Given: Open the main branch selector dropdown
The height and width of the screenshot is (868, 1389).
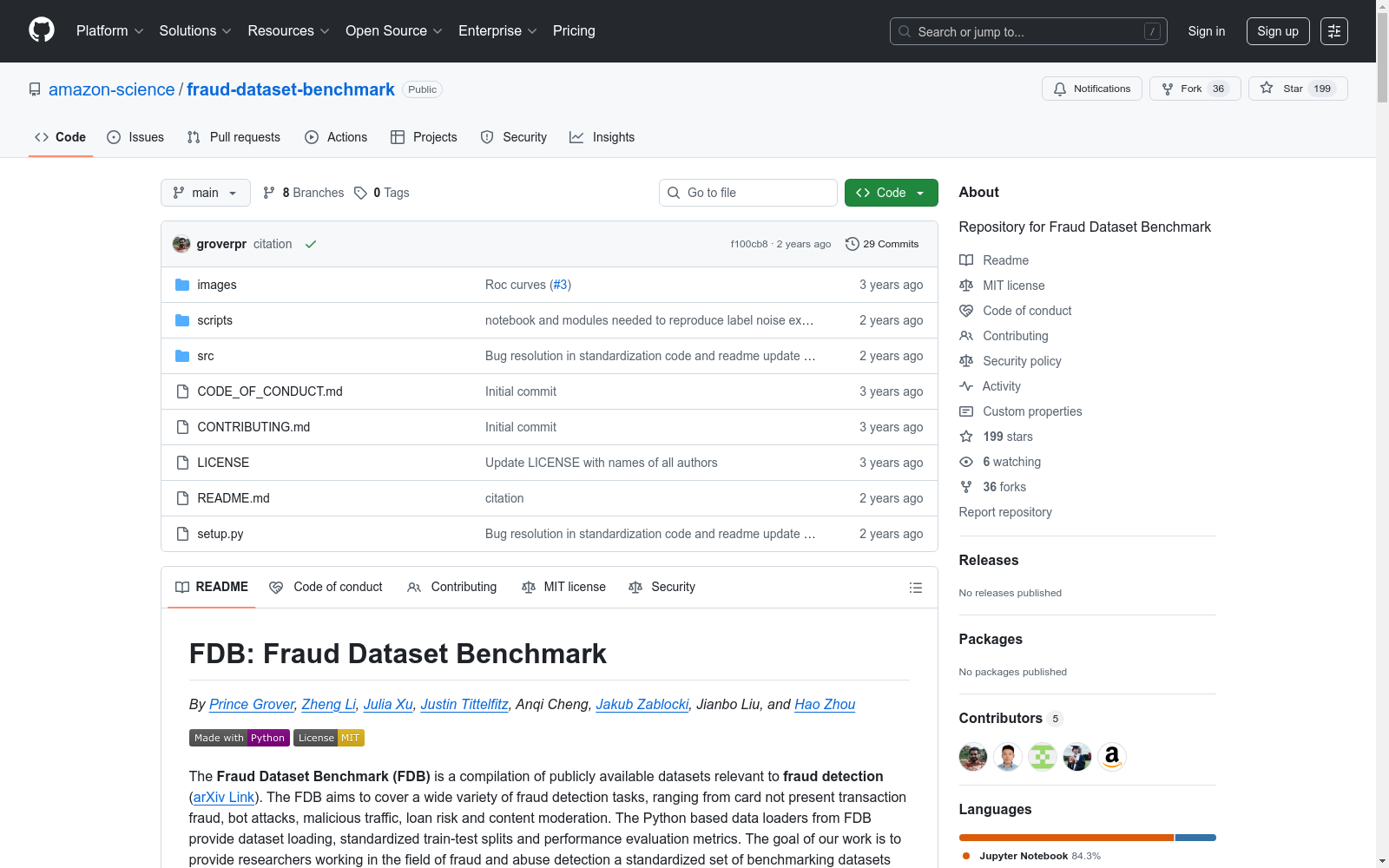Looking at the screenshot, I should point(206,193).
